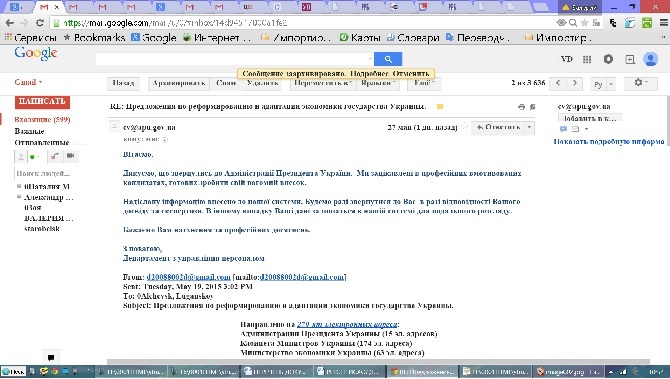Click 'Добавить в к...' contacts button

[590, 118]
